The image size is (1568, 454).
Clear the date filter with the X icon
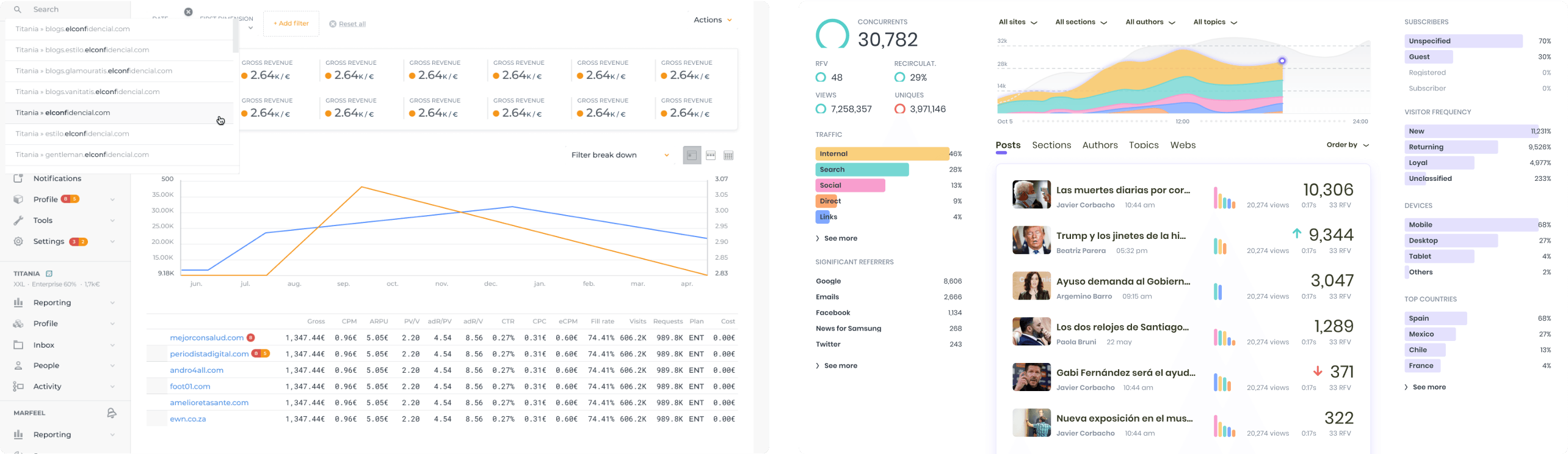(x=188, y=12)
